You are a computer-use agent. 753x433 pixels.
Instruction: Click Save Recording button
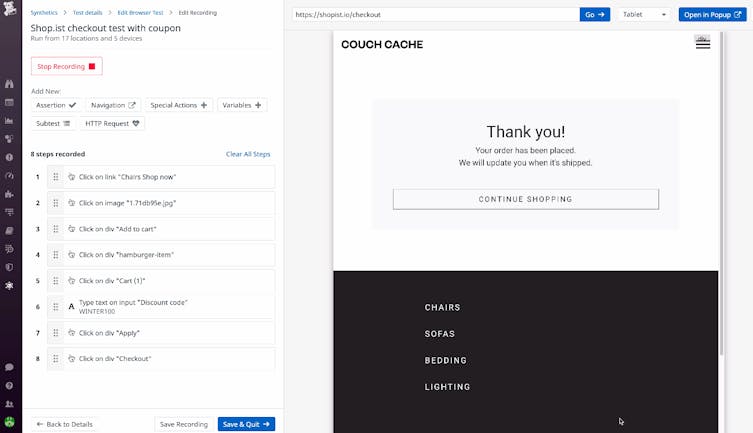tap(184, 424)
